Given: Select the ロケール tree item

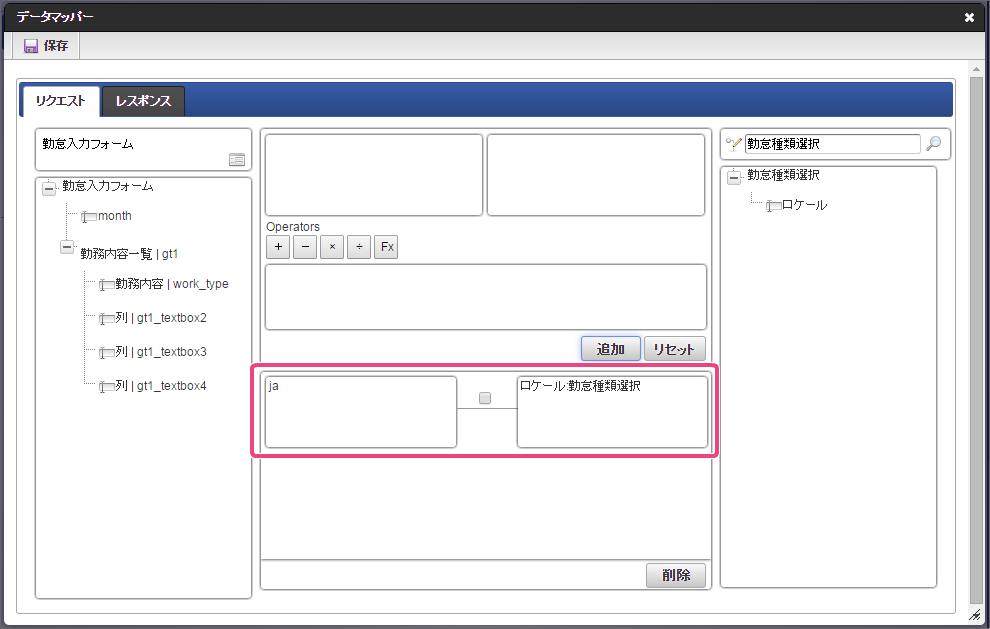Looking at the screenshot, I should 804,205.
